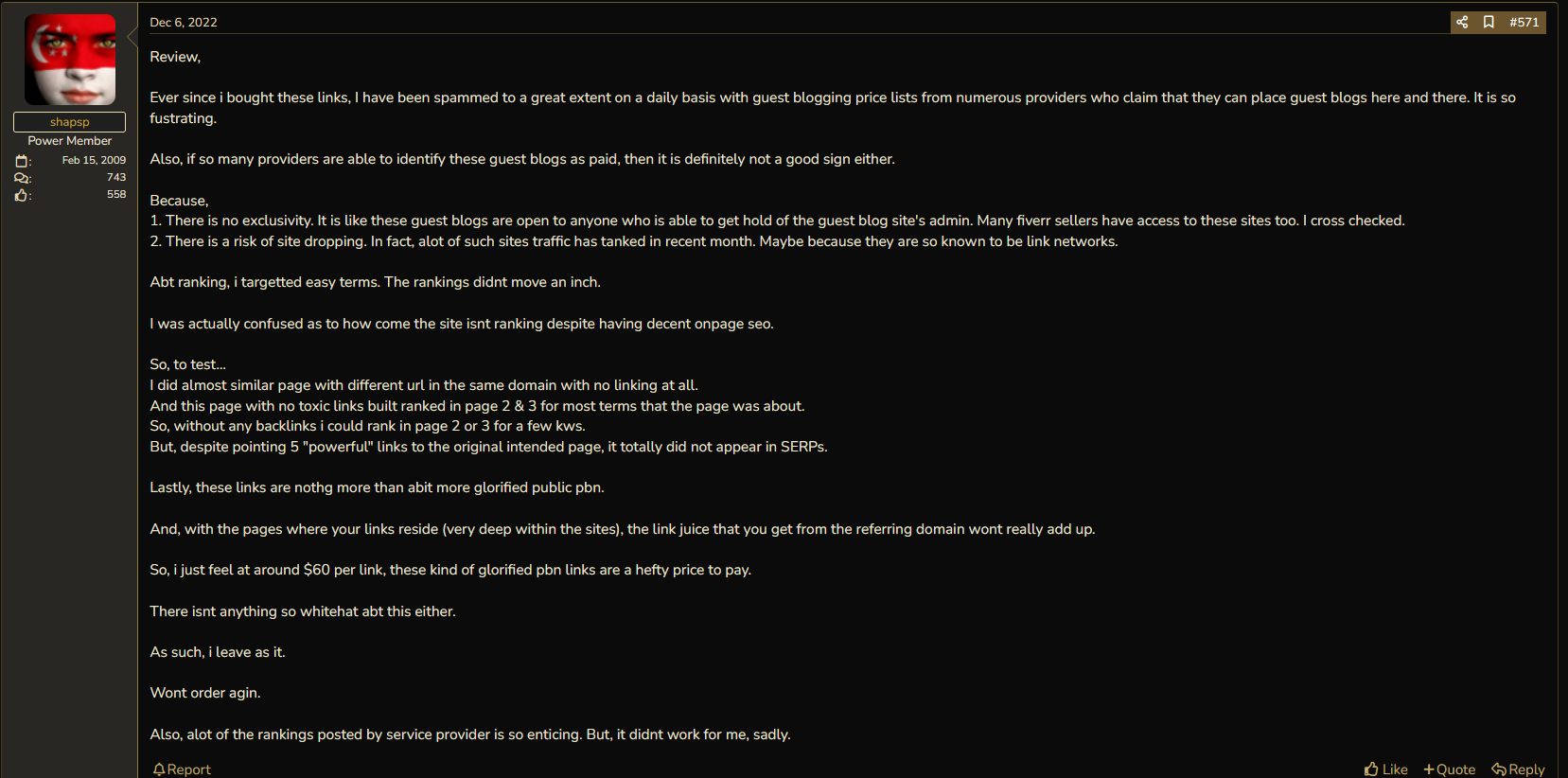The height and width of the screenshot is (778, 1568).
Task: Open the shapsp username profile link
Action: (70, 122)
